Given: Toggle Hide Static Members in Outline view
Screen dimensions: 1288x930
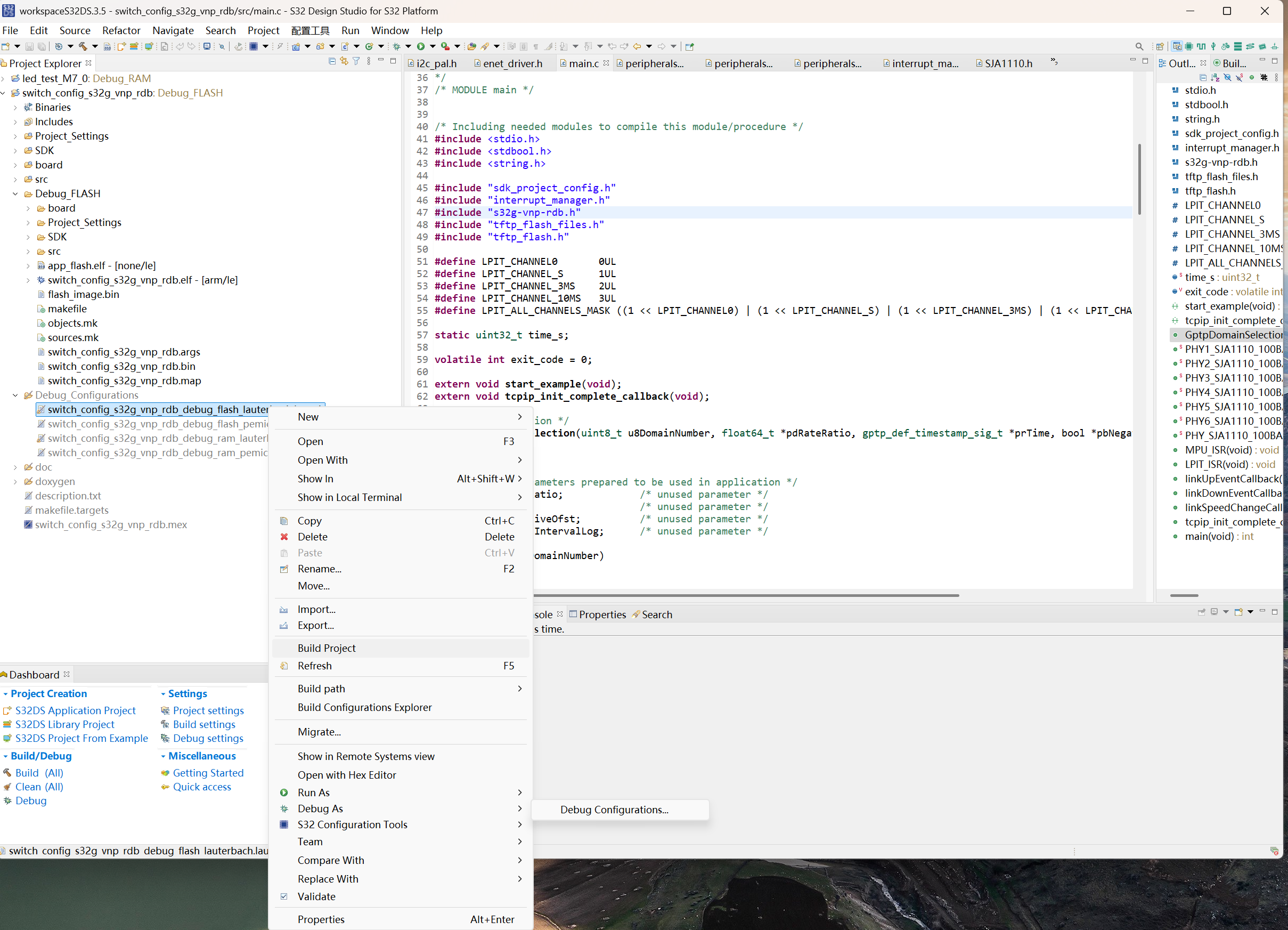Looking at the screenshot, I should pos(1240,78).
